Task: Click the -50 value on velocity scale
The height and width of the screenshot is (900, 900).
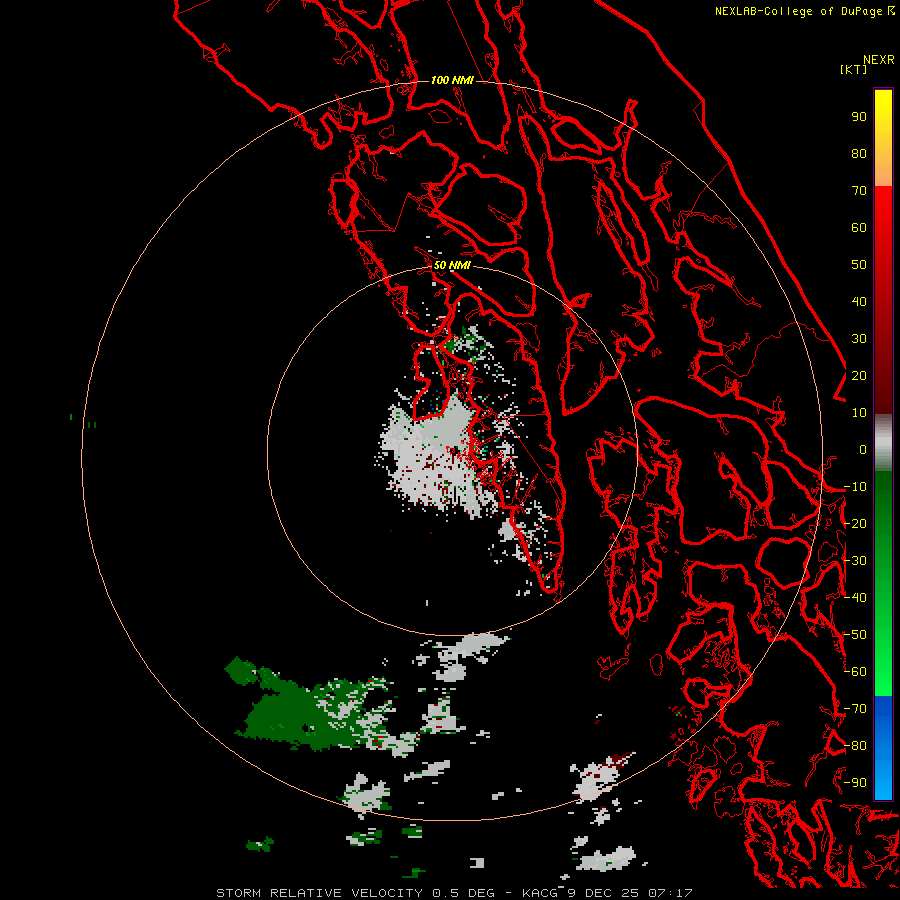Action: point(855,635)
